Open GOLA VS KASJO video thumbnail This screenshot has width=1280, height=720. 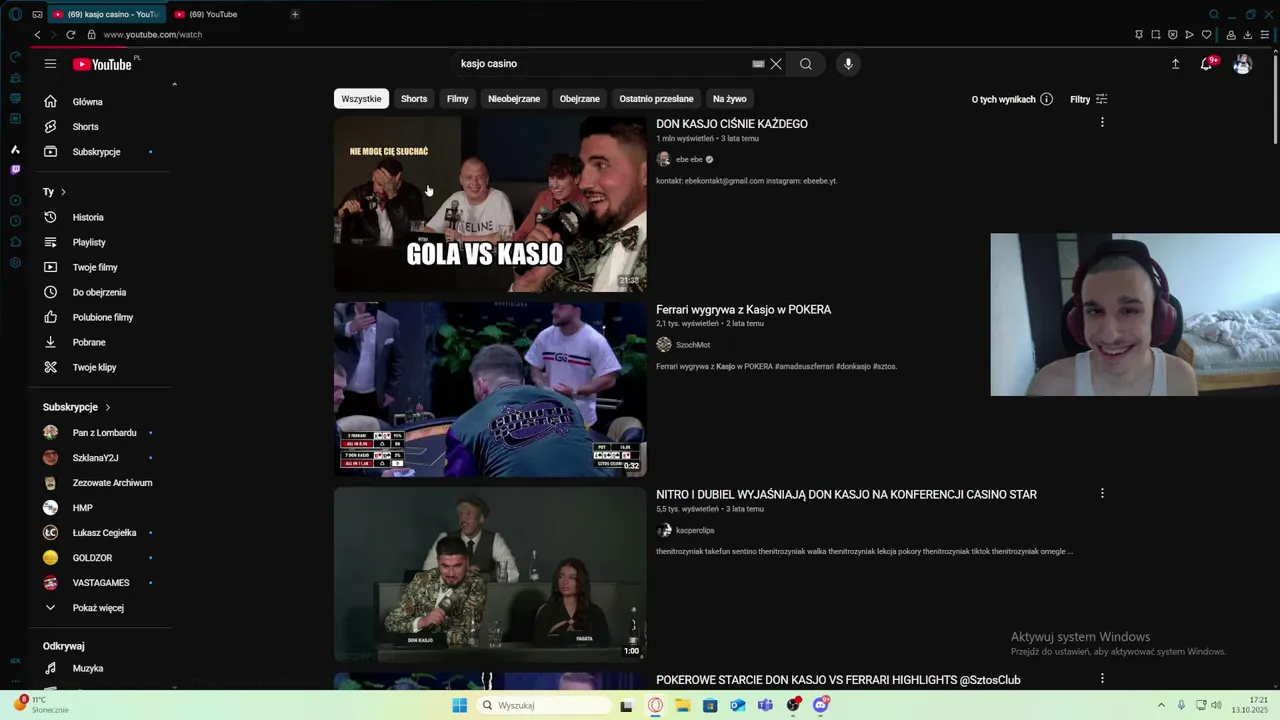(x=490, y=204)
